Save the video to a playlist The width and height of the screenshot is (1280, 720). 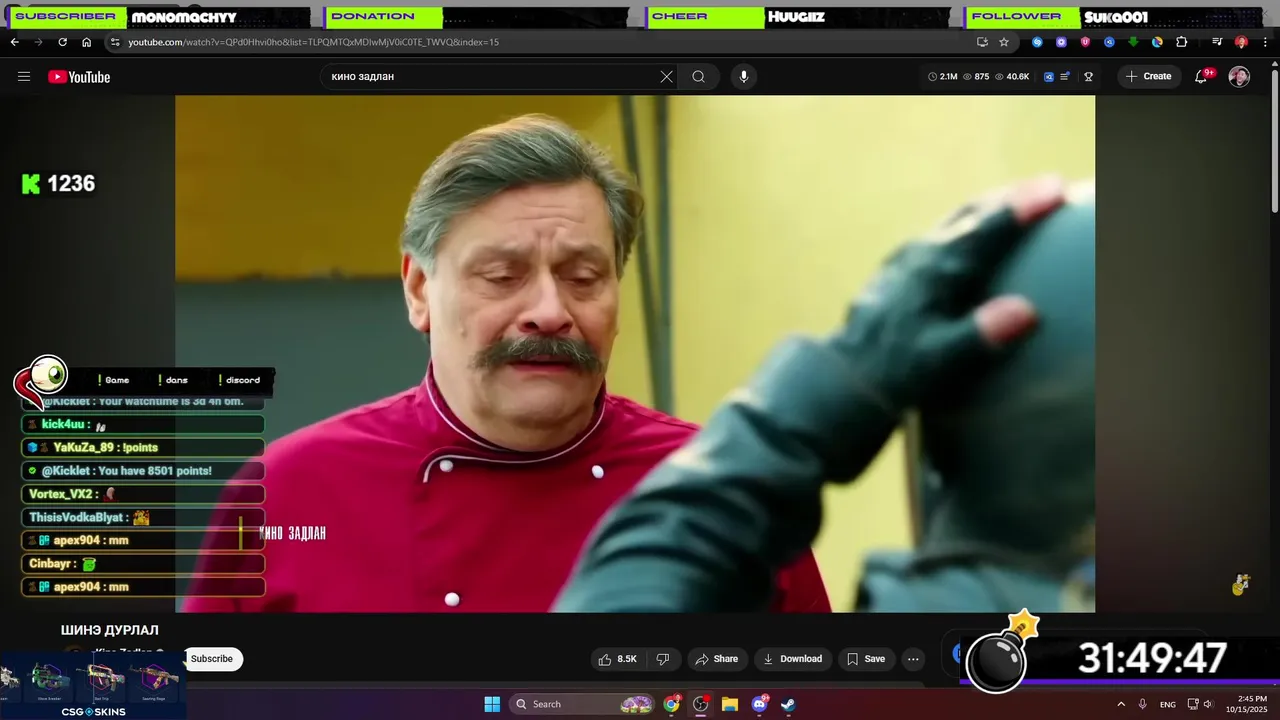pos(865,659)
